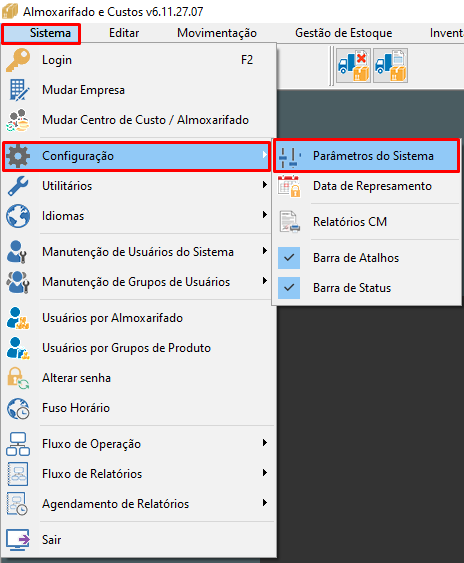
Task: Click the Sair exit monitor icon
Action: [x=18, y=540]
